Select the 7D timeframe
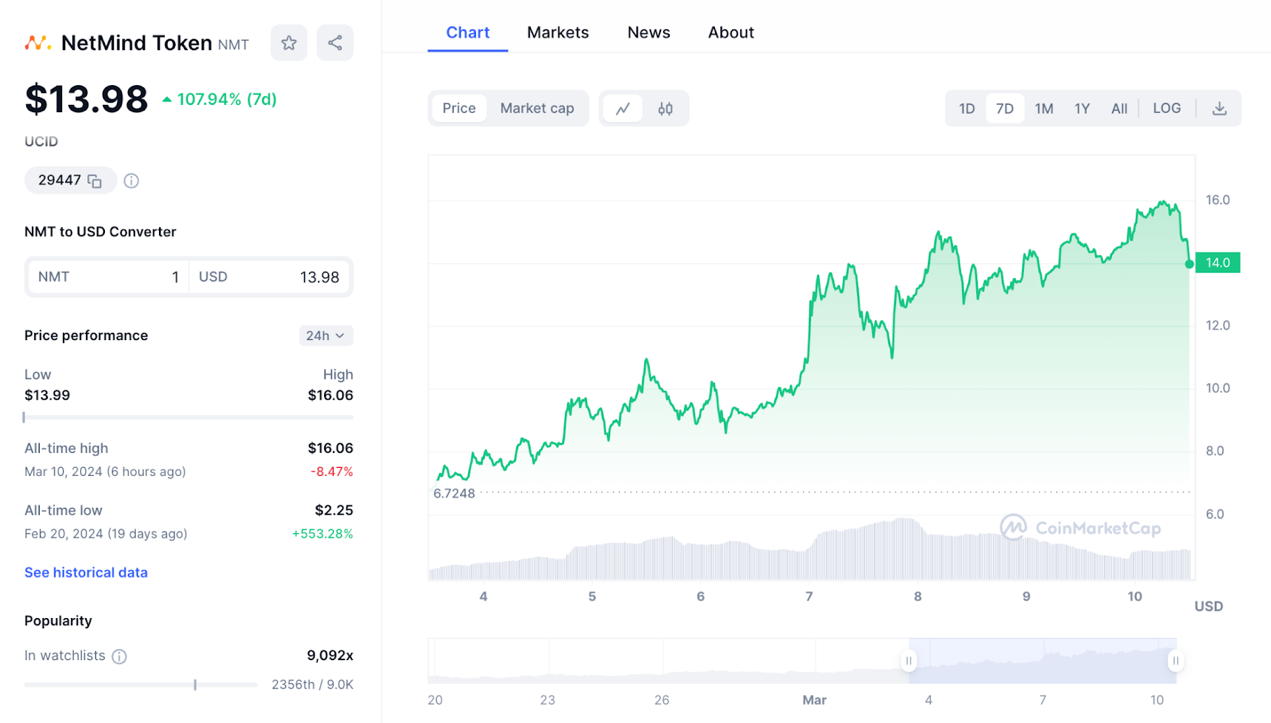Image resolution: width=1271 pixels, height=723 pixels. tap(1005, 108)
